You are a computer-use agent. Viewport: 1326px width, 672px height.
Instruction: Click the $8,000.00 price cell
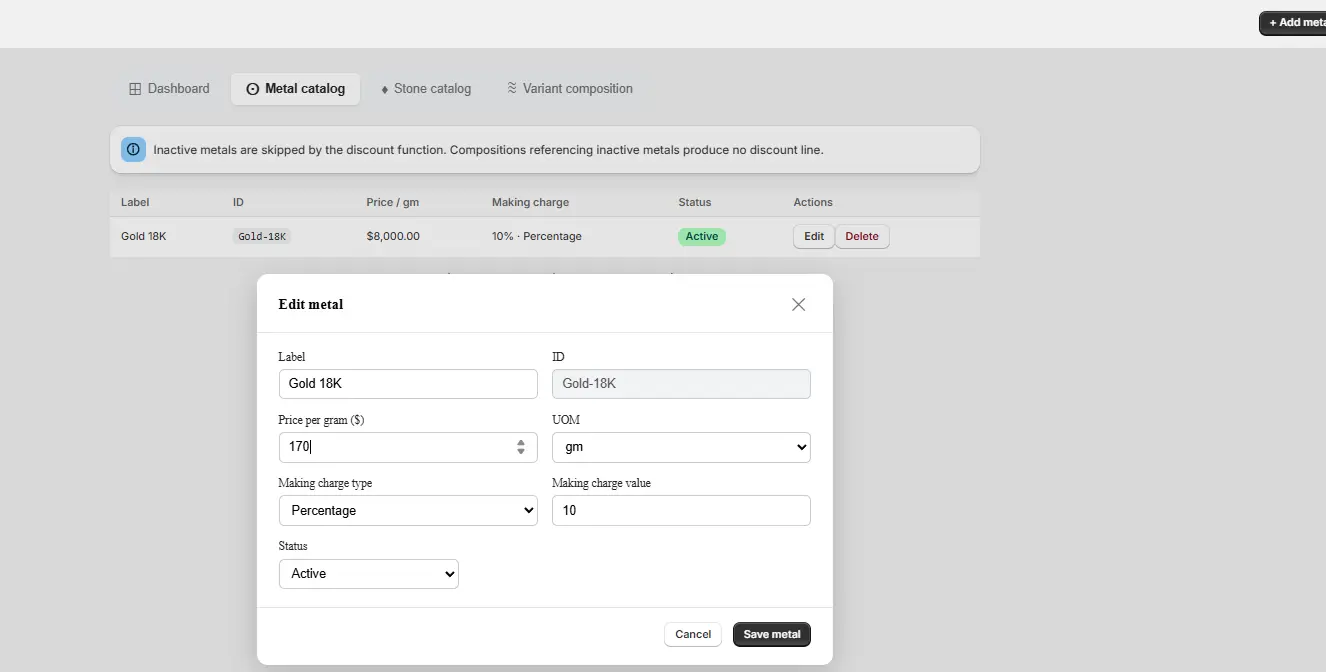pos(393,237)
